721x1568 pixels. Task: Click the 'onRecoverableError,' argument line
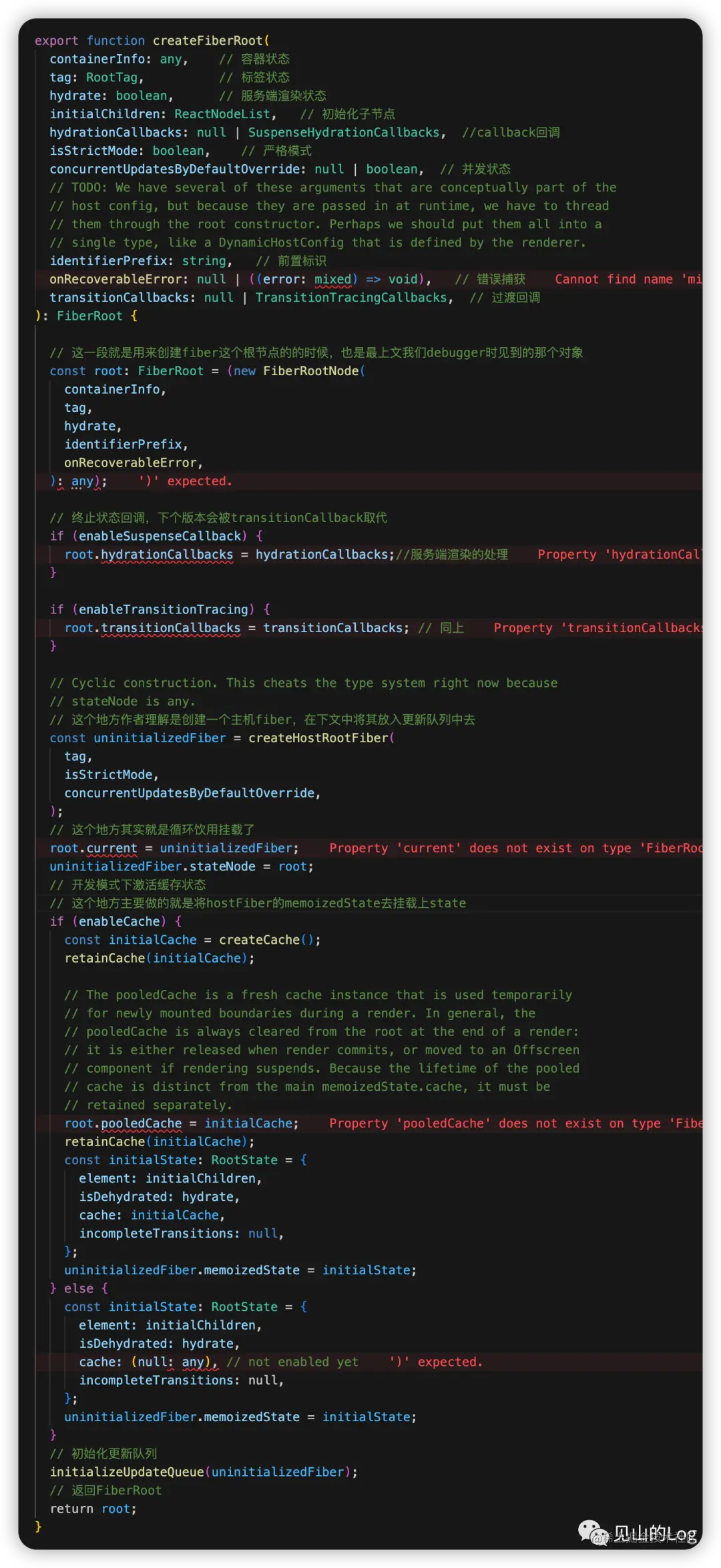(134, 463)
